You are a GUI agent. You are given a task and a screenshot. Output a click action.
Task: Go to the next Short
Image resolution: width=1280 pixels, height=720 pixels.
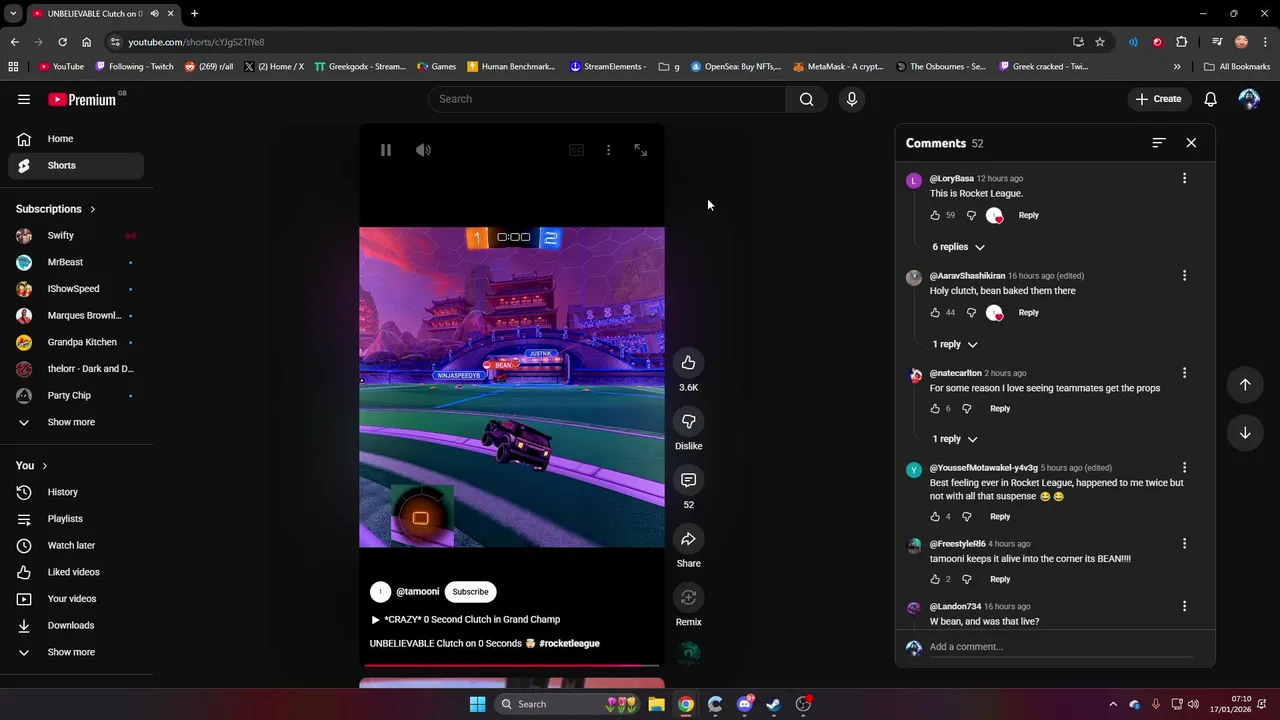1245,433
